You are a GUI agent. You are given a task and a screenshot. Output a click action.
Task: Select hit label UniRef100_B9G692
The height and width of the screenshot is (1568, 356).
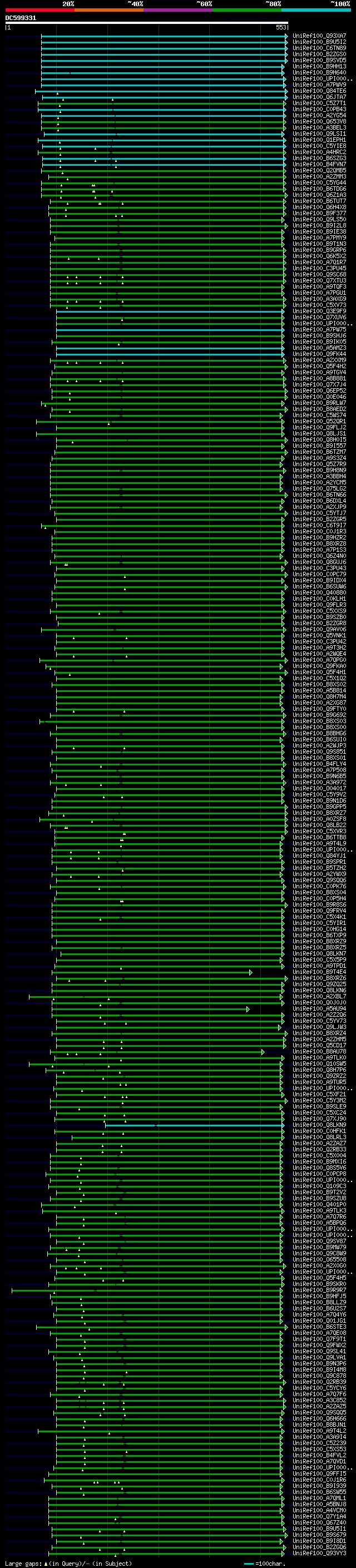pyautogui.click(x=319, y=715)
